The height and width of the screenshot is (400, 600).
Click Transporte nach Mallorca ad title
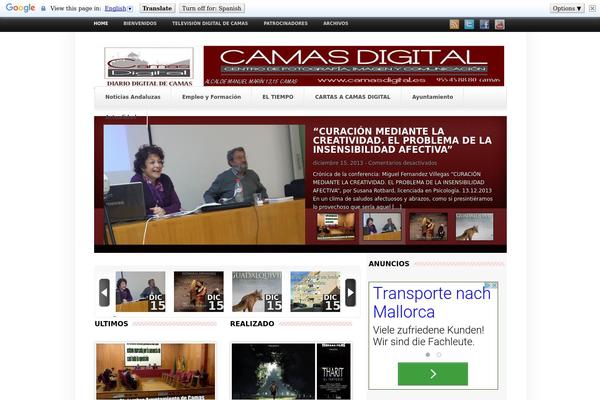432,302
